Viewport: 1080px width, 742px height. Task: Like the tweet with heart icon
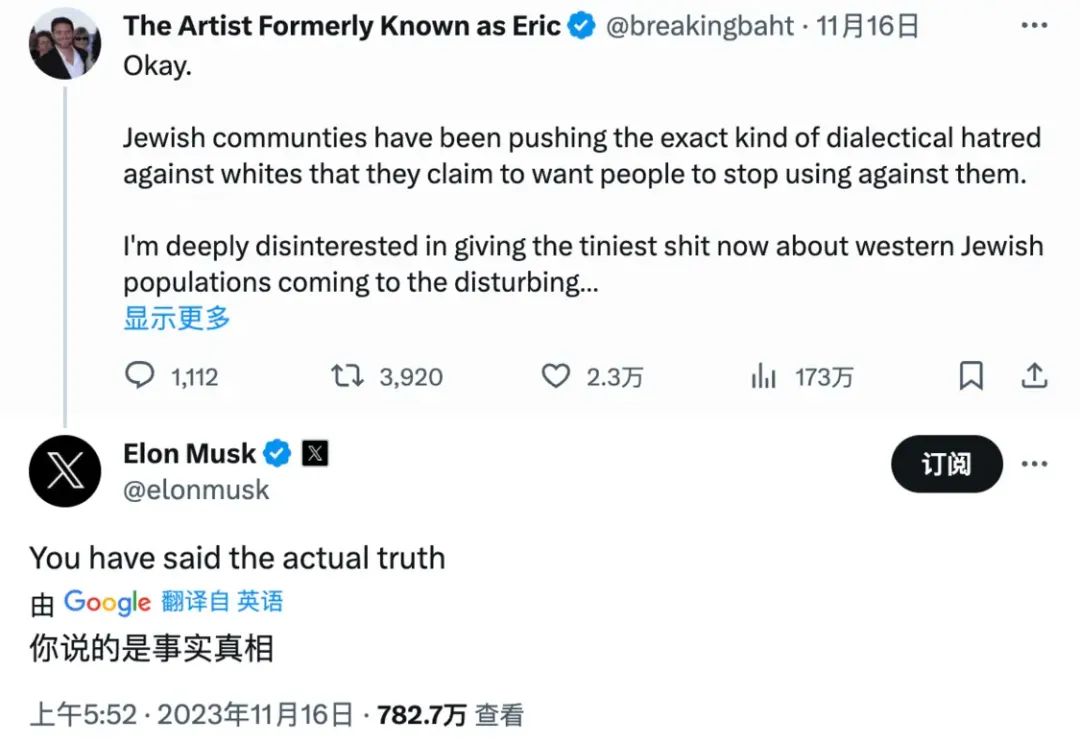click(x=555, y=376)
